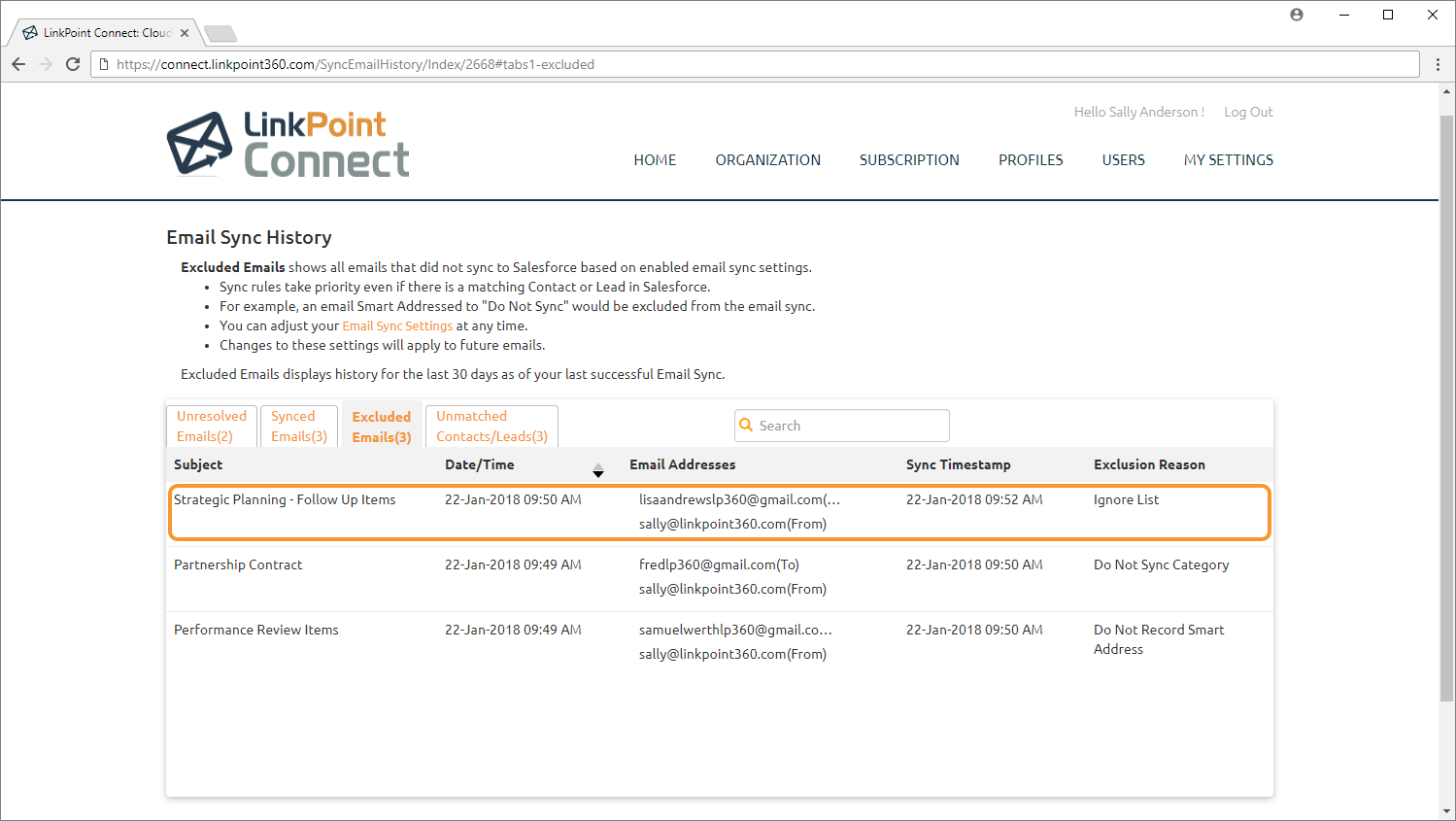This screenshot has width=1456, height=821.
Task: Maximize the Chrome window
Action: point(1388,15)
